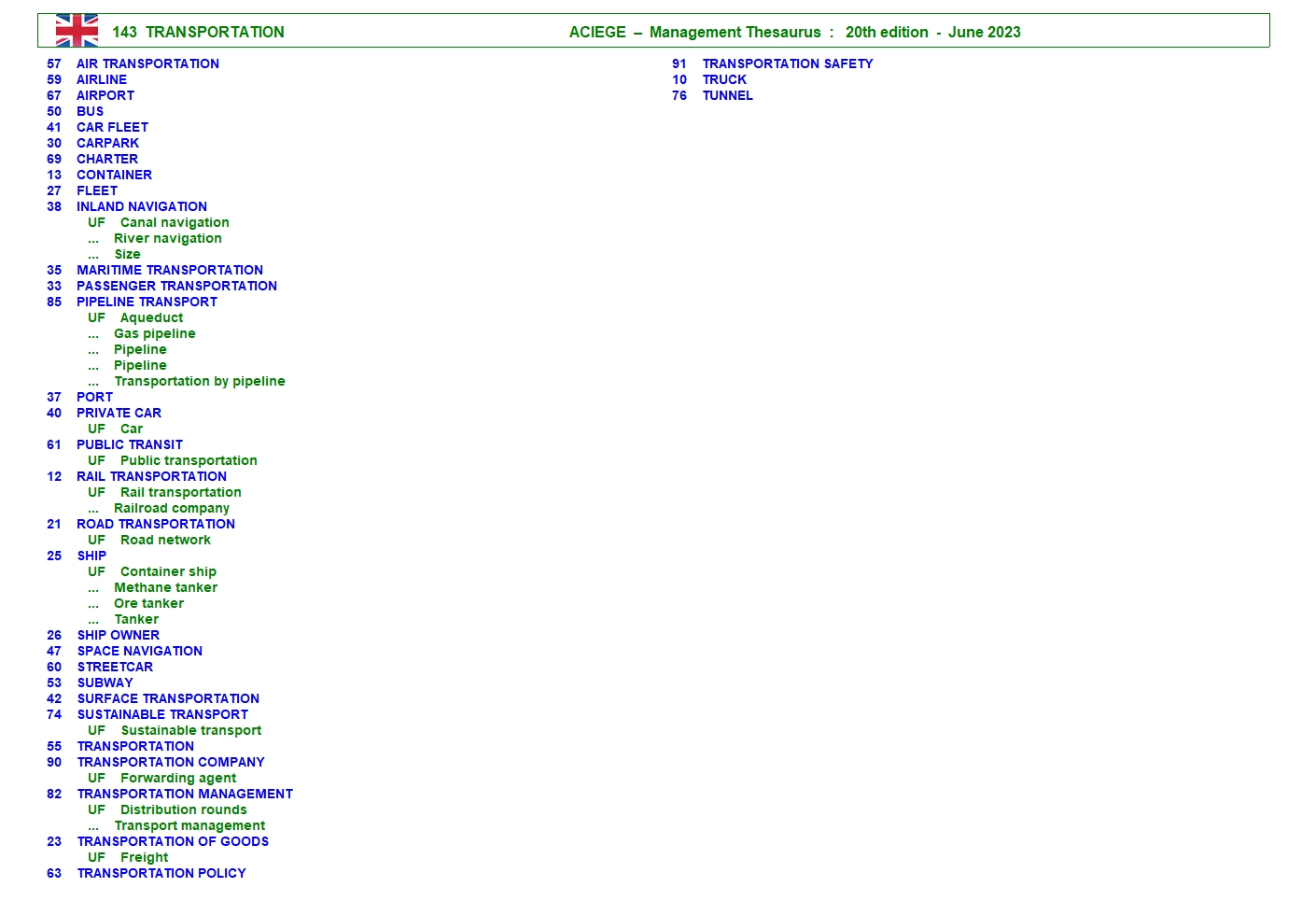Image resolution: width=1316 pixels, height=915 pixels.
Task: Click the 143 TRANSPORTATION header title
Action: pos(198,32)
